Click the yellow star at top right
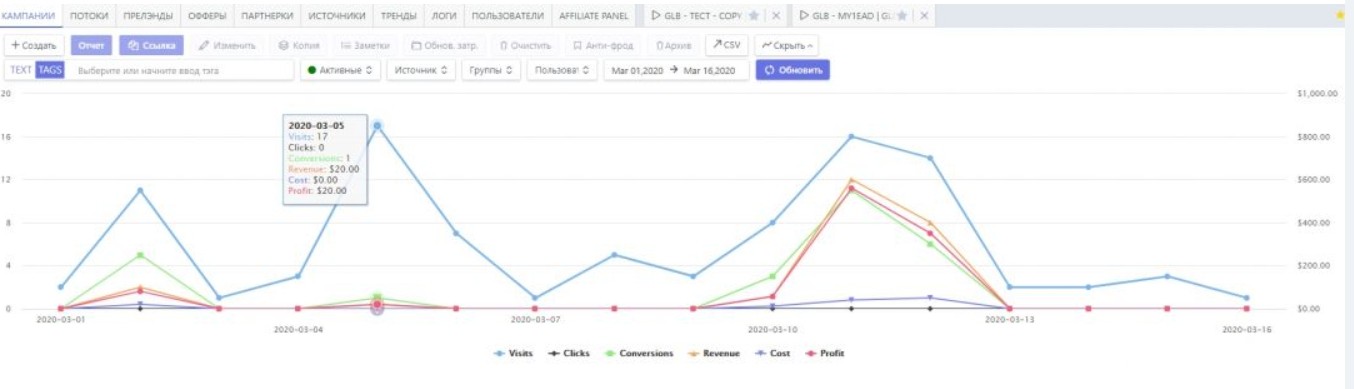This screenshot has width=1354, height=389. (x=1340, y=16)
